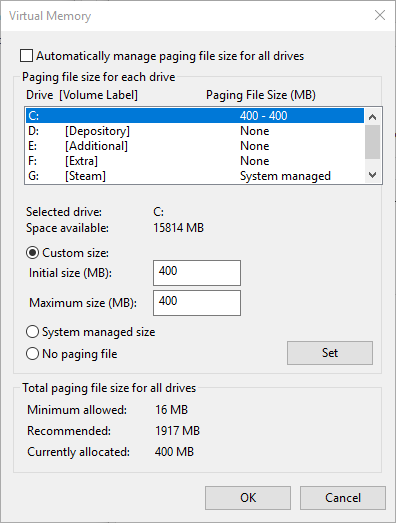Click the drive list scrollbar thumb
Screen dimensions: 396x523
click(372, 142)
